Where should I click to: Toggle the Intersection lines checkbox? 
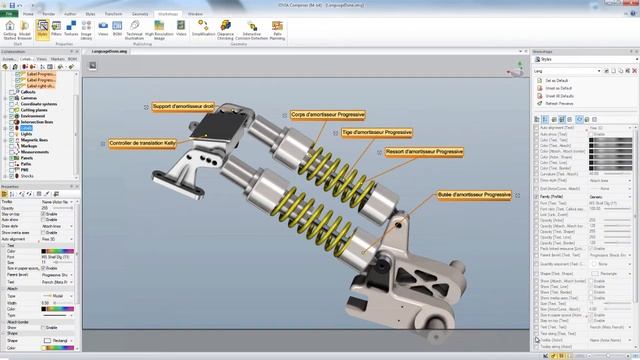point(12,122)
